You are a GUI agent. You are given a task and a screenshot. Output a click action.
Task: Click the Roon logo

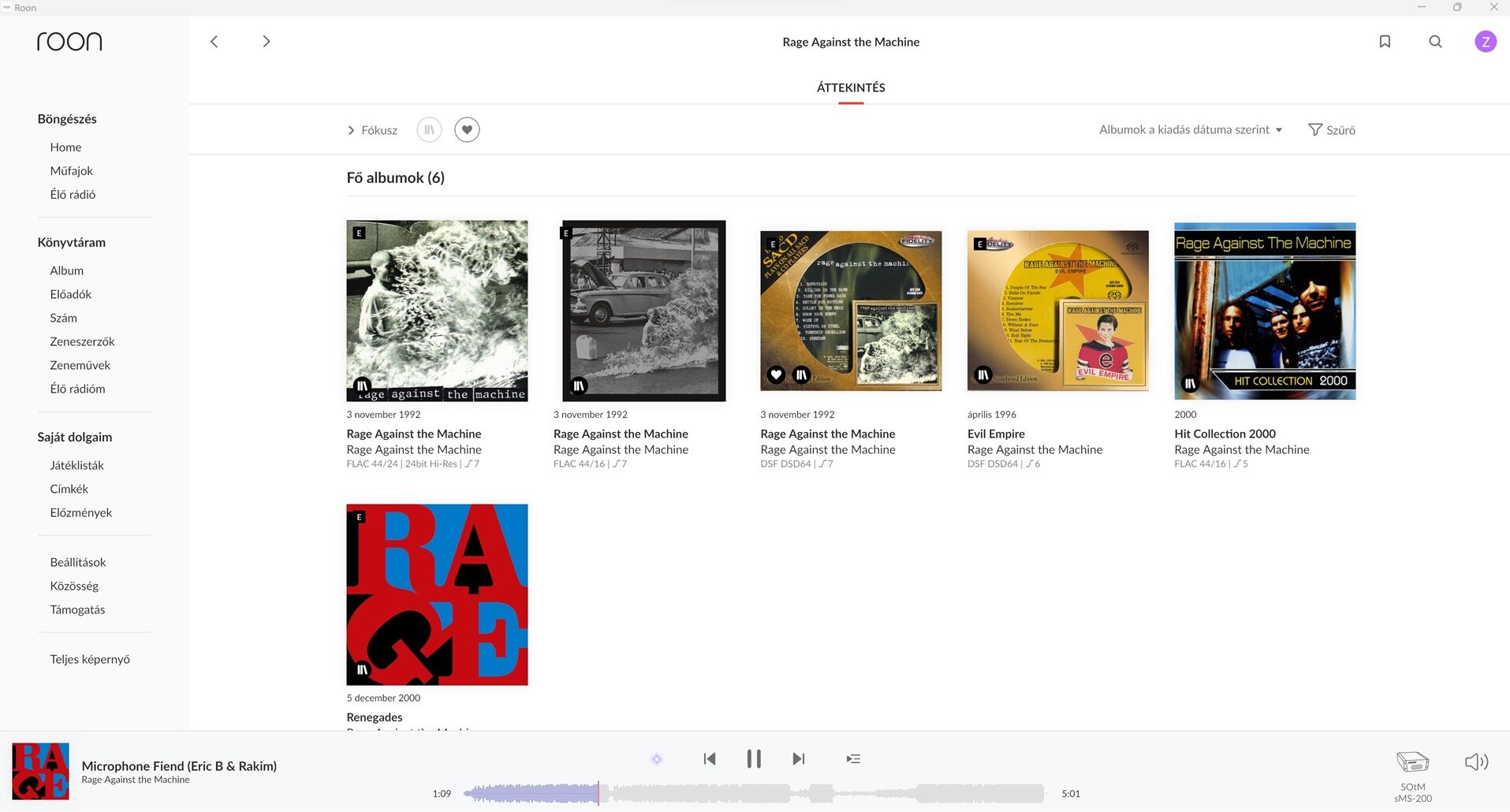click(x=69, y=41)
